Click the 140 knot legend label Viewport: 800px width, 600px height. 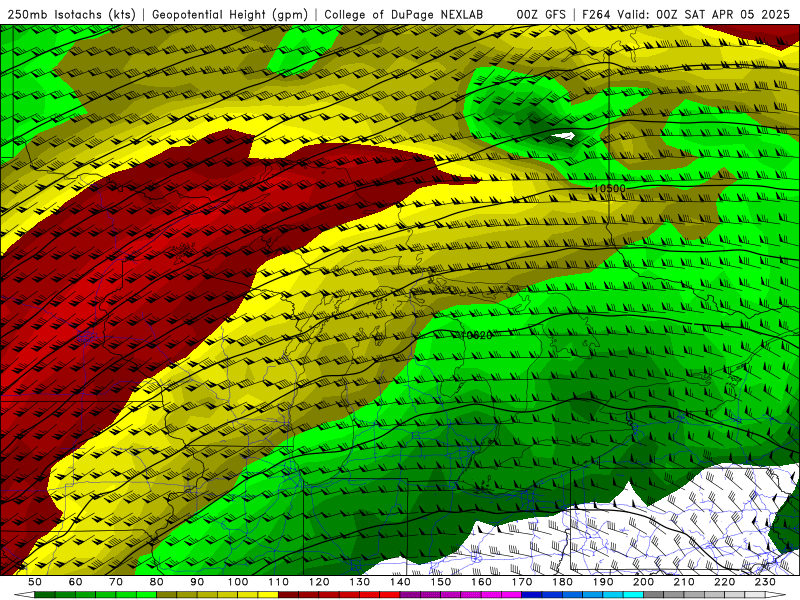pos(400,582)
